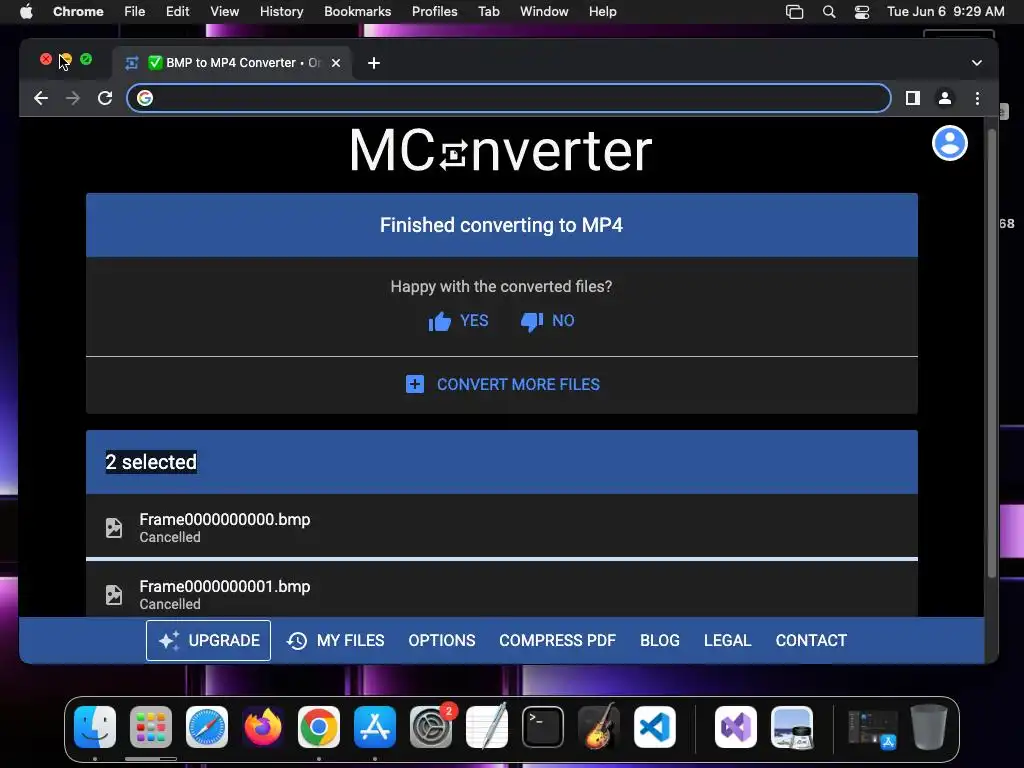Click the 'Finished converting to MP4' banner

(x=502, y=225)
